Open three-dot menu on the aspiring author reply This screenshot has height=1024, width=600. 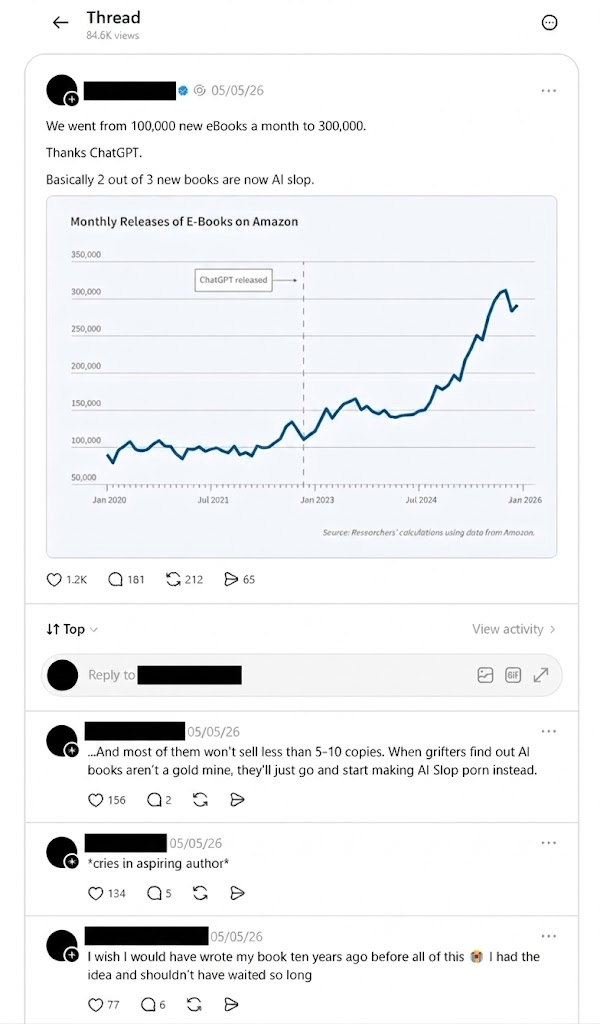coord(548,843)
